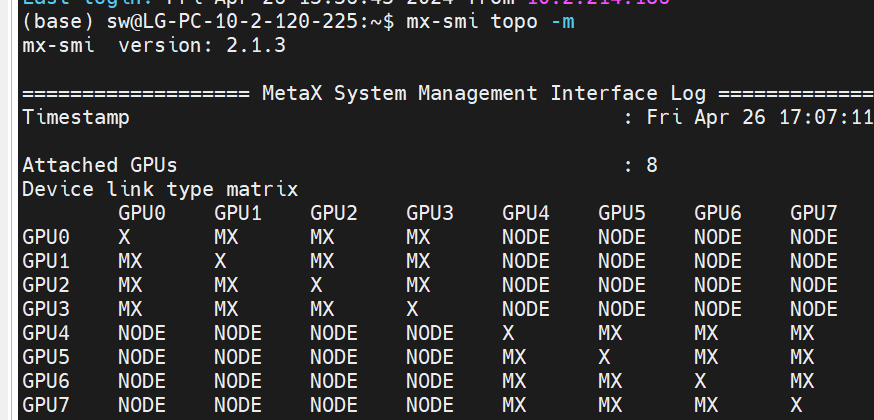This screenshot has height=420, width=874.
Task: Click the X cell in the GPU0 row
Action: pyautogui.click(x=124, y=237)
